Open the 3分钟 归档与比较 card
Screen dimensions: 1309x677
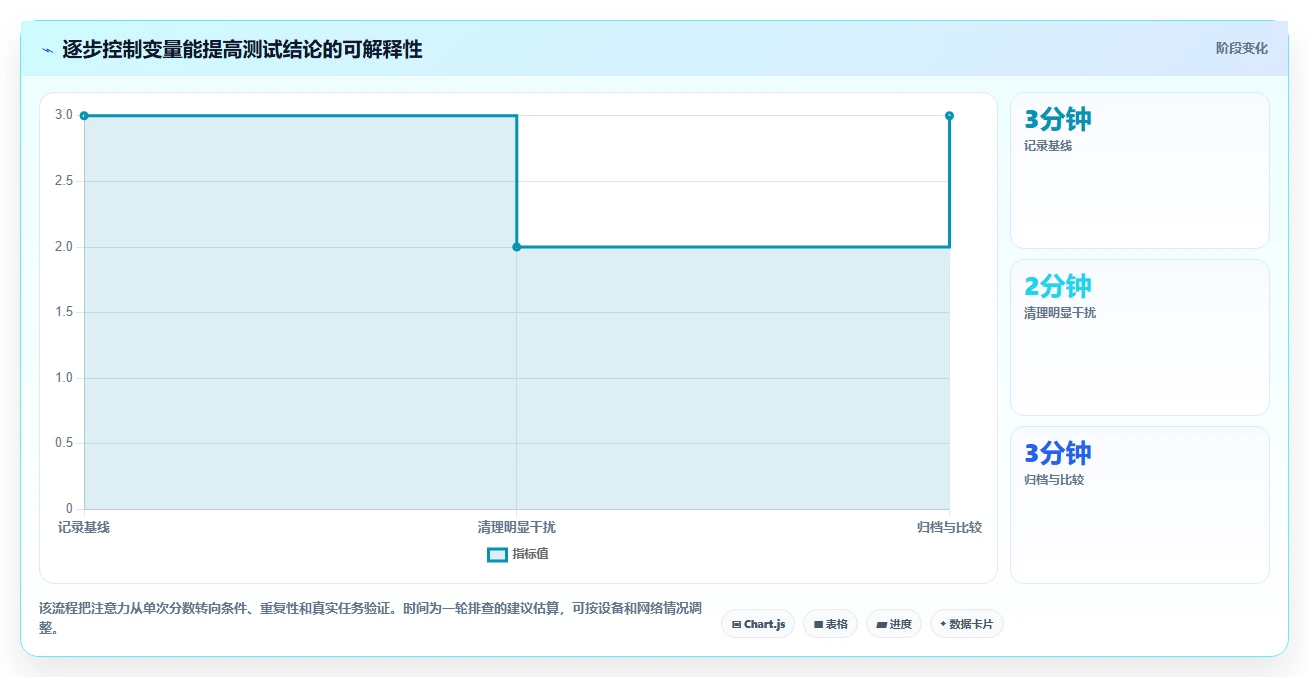click(1140, 505)
